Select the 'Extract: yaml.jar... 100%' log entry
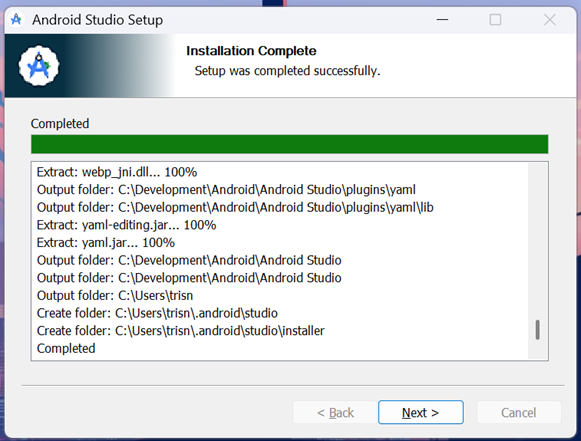The width and height of the screenshot is (581, 441). (x=106, y=243)
